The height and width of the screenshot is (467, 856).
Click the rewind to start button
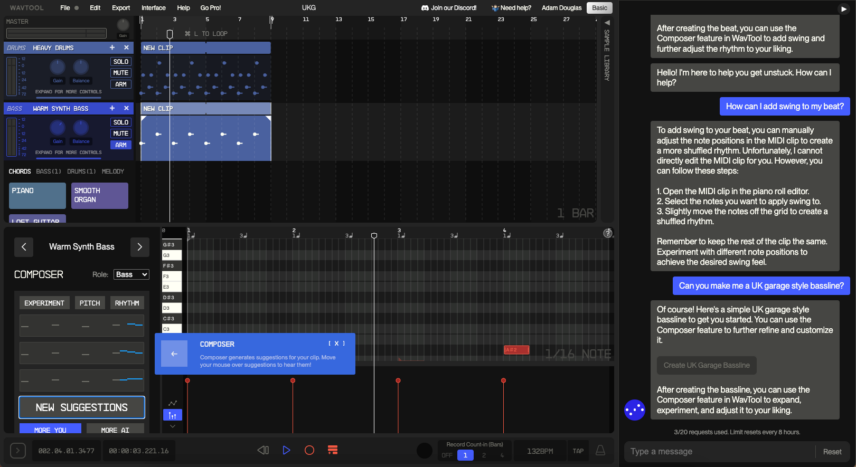263,450
